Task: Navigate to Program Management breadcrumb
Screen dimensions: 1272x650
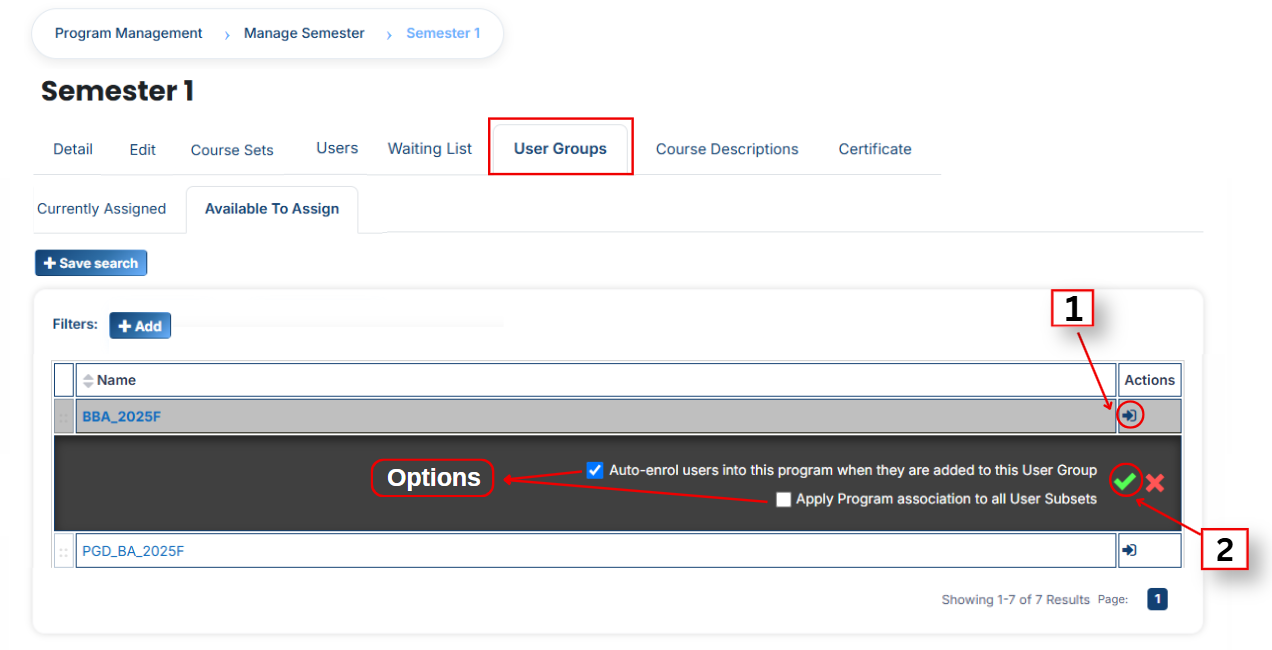Action: (128, 33)
